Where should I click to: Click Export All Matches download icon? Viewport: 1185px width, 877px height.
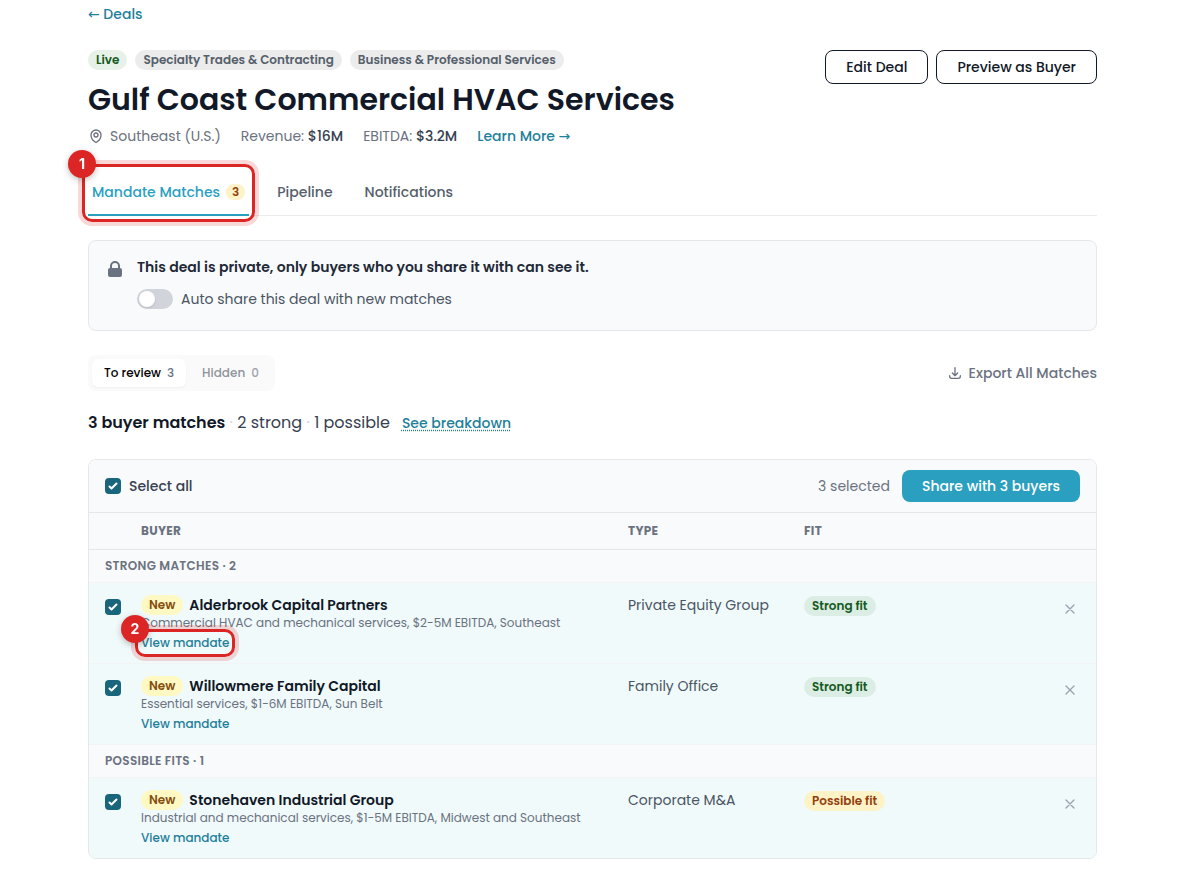point(954,373)
